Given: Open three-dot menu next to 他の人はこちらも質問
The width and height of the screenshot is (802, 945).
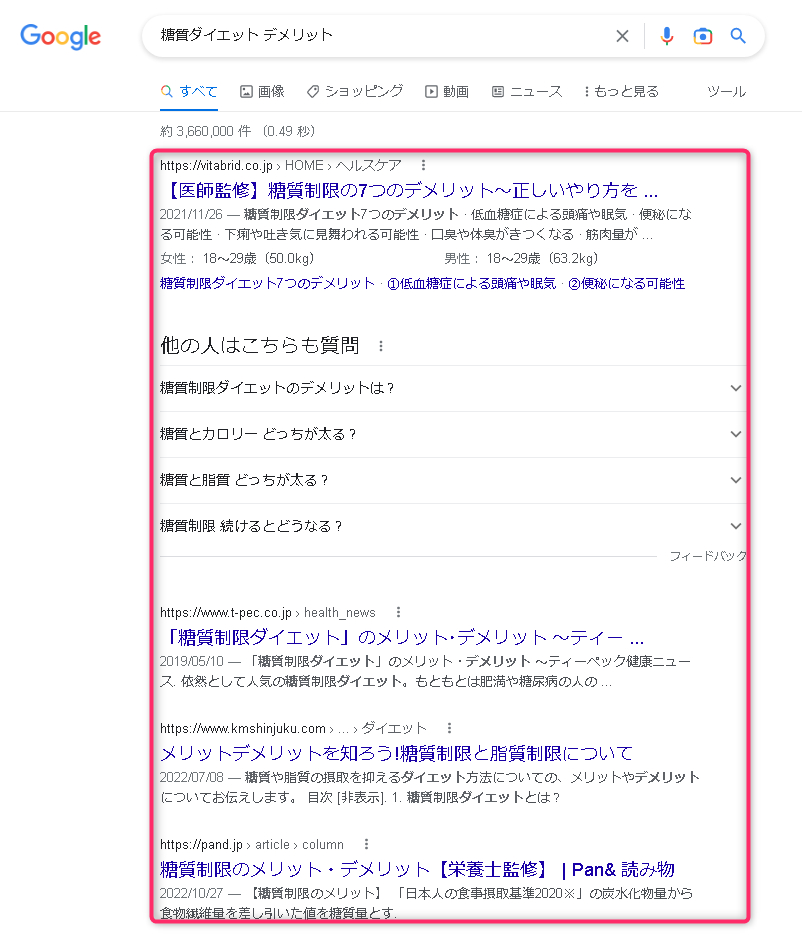Looking at the screenshot, I should pos(381,346).
